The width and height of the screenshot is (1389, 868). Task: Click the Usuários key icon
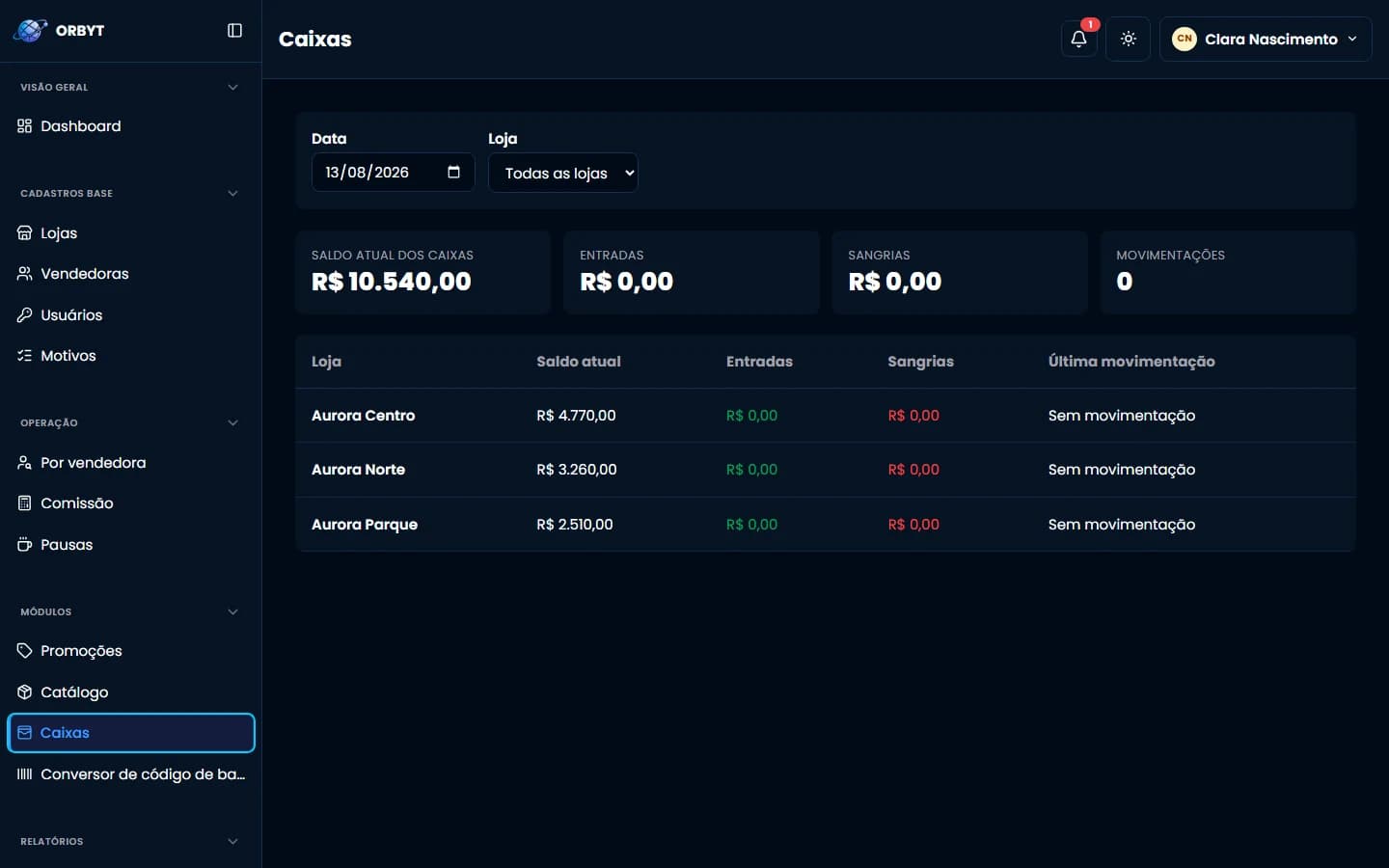click(25, 315)
